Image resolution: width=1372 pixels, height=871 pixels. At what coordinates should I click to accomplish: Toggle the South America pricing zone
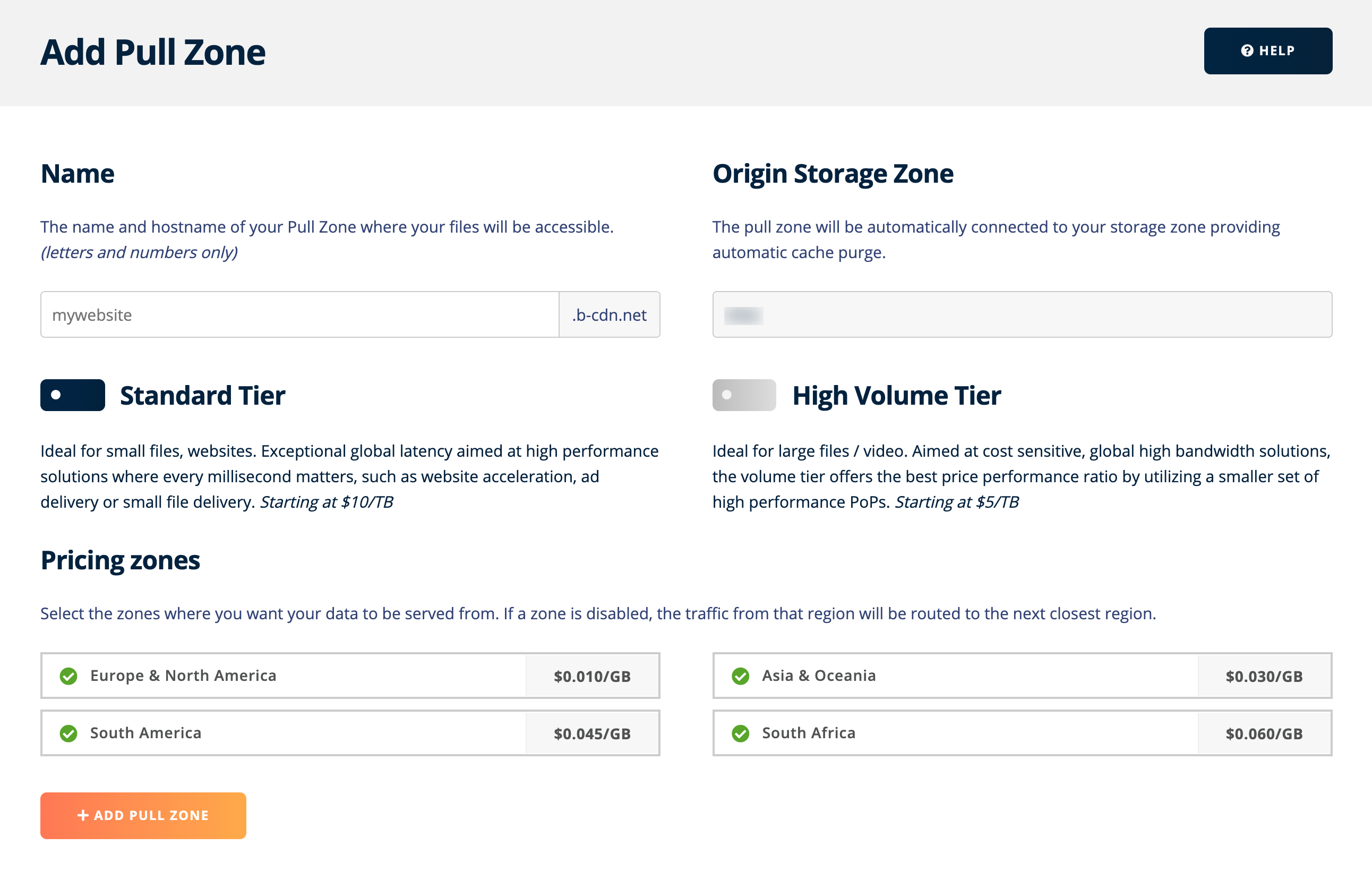[146, 732]
